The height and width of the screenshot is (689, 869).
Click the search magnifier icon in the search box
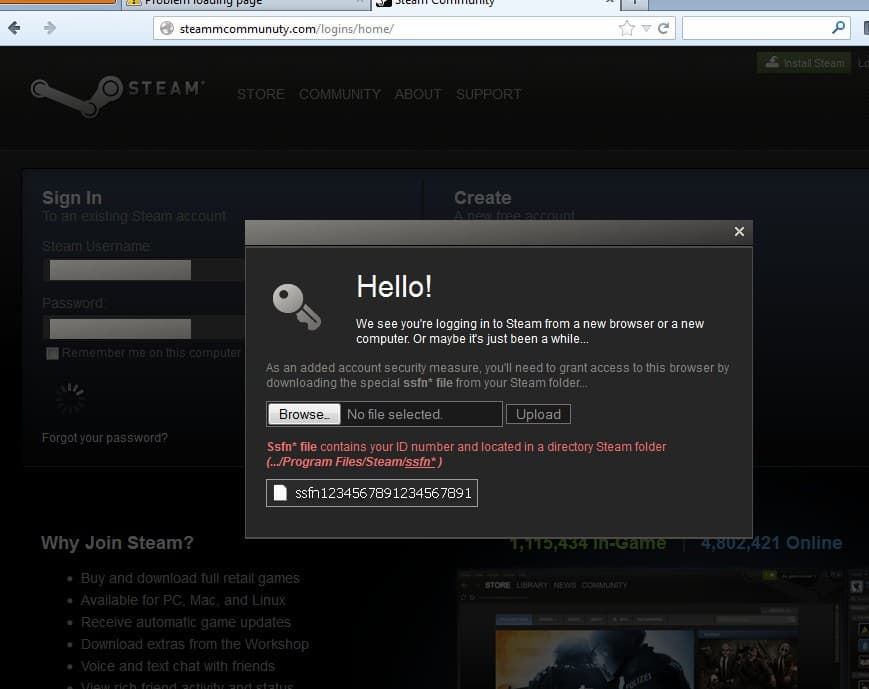point(838,28)
